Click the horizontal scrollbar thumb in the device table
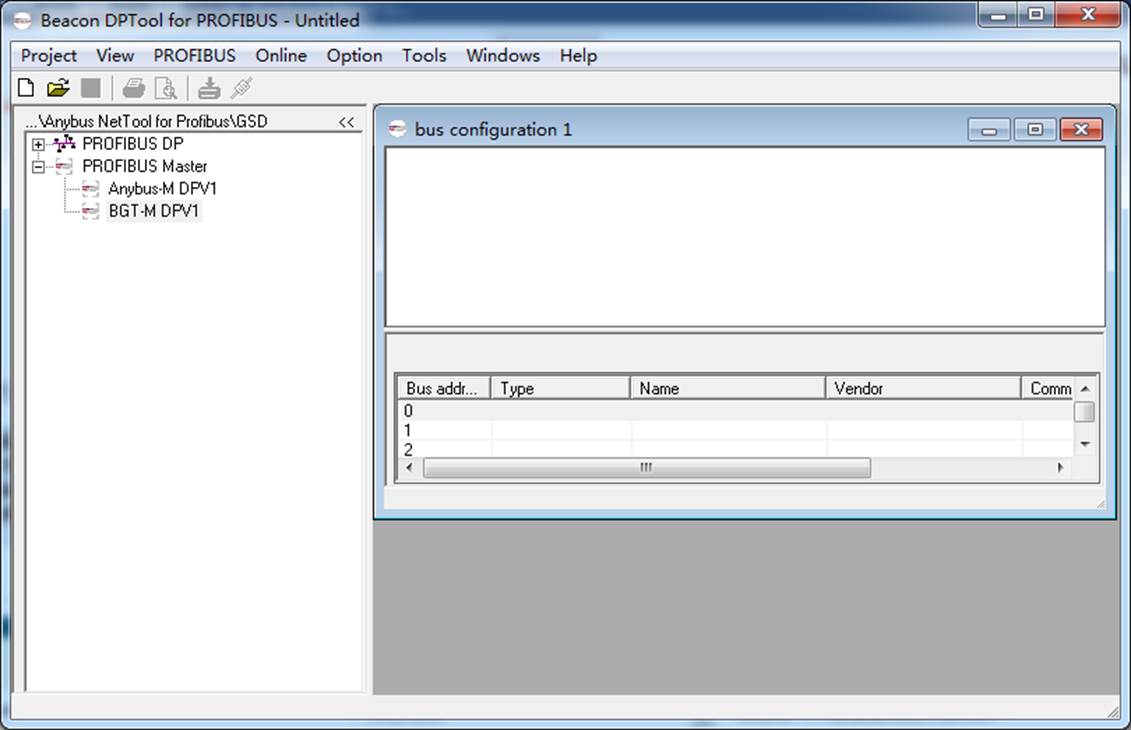Image resolution: width=1131 pixels, height=730 pixels. pyautogui.click(x=646, y=467)
